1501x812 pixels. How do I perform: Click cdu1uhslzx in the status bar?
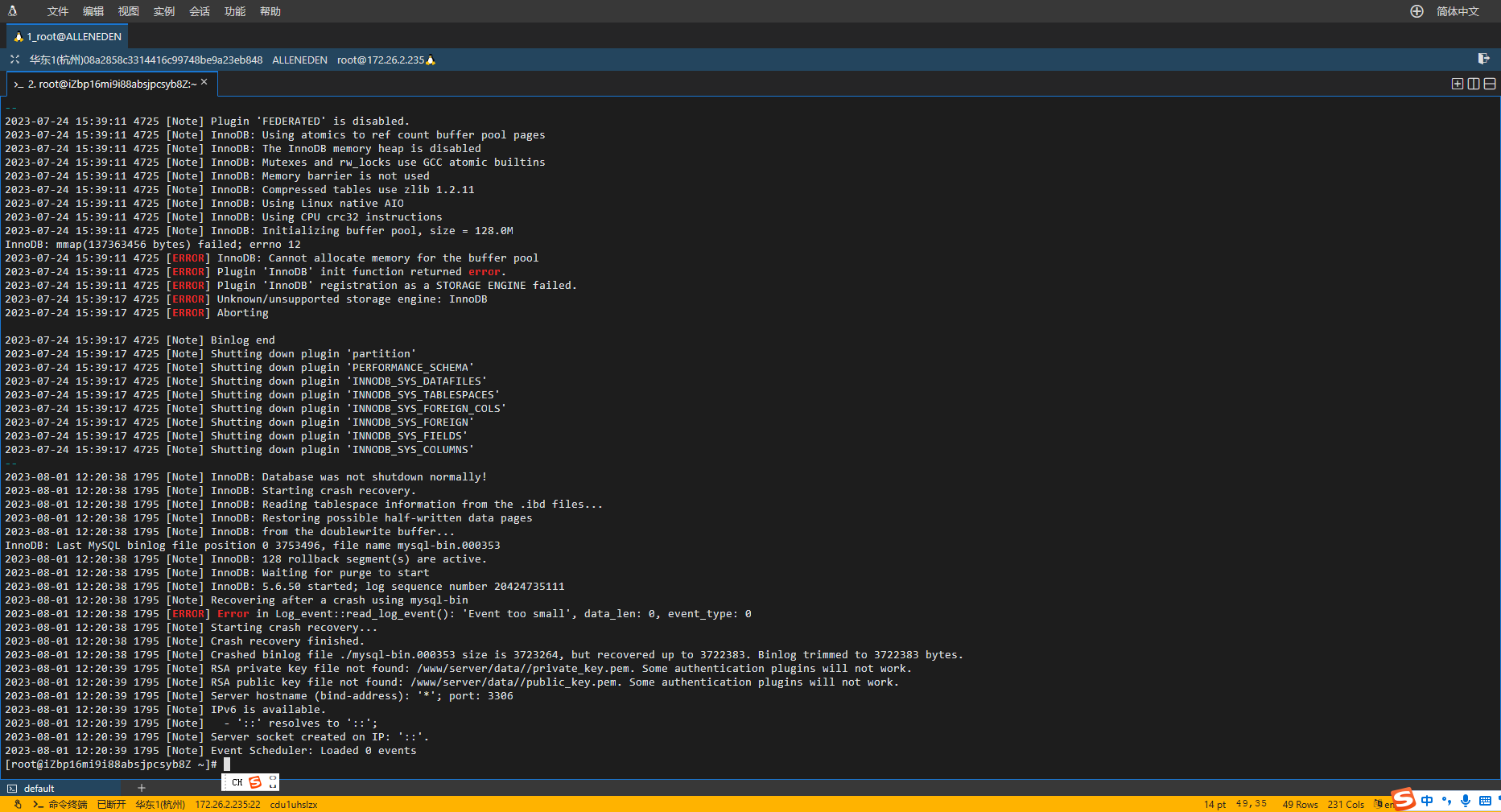[294, 804]
